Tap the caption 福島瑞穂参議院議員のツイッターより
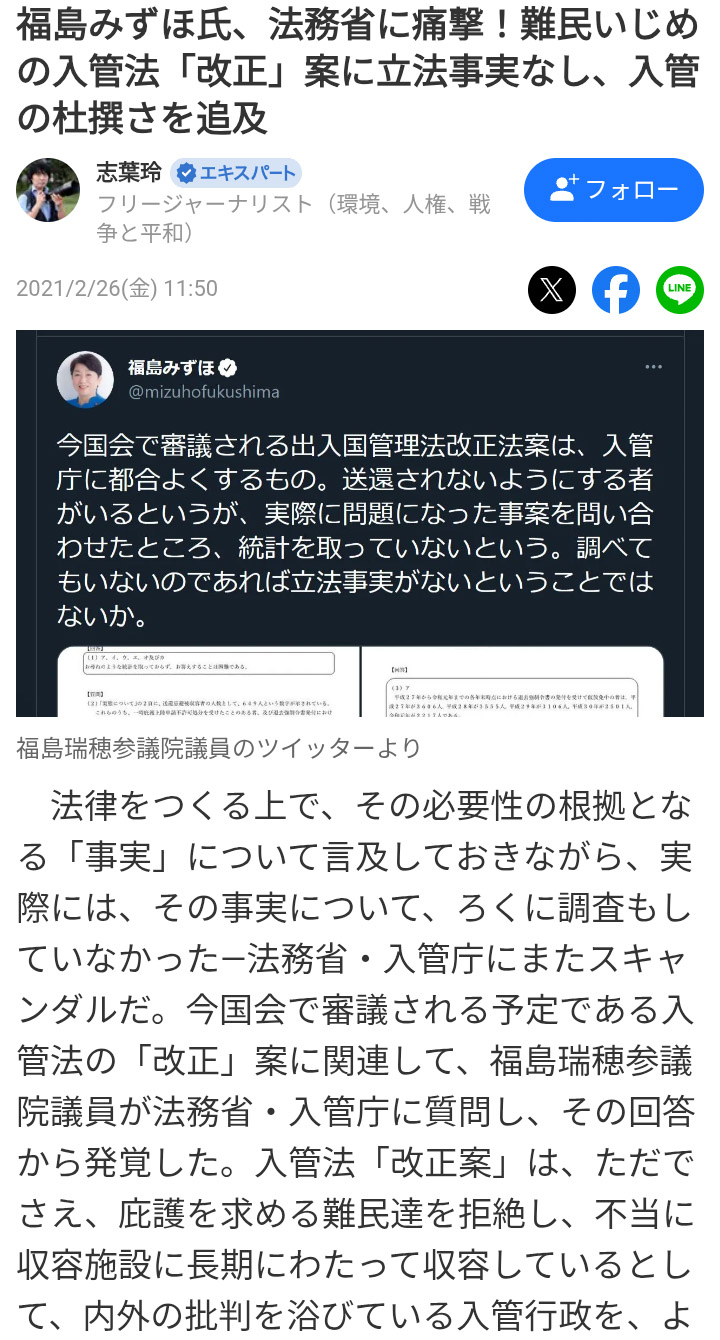Viewport: 720px width, 1340px height. pyautogui.click(x=219, y=748)
